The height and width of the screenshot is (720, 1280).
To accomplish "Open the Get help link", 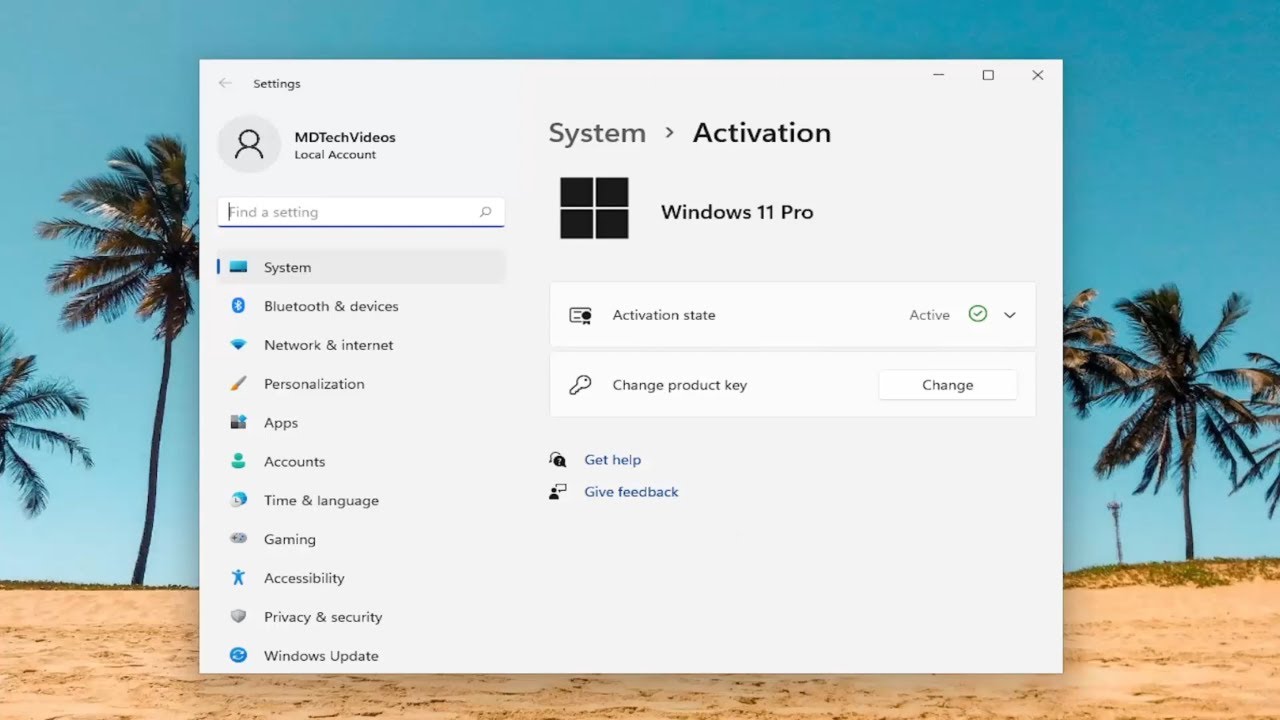I will tap(613, 460).
